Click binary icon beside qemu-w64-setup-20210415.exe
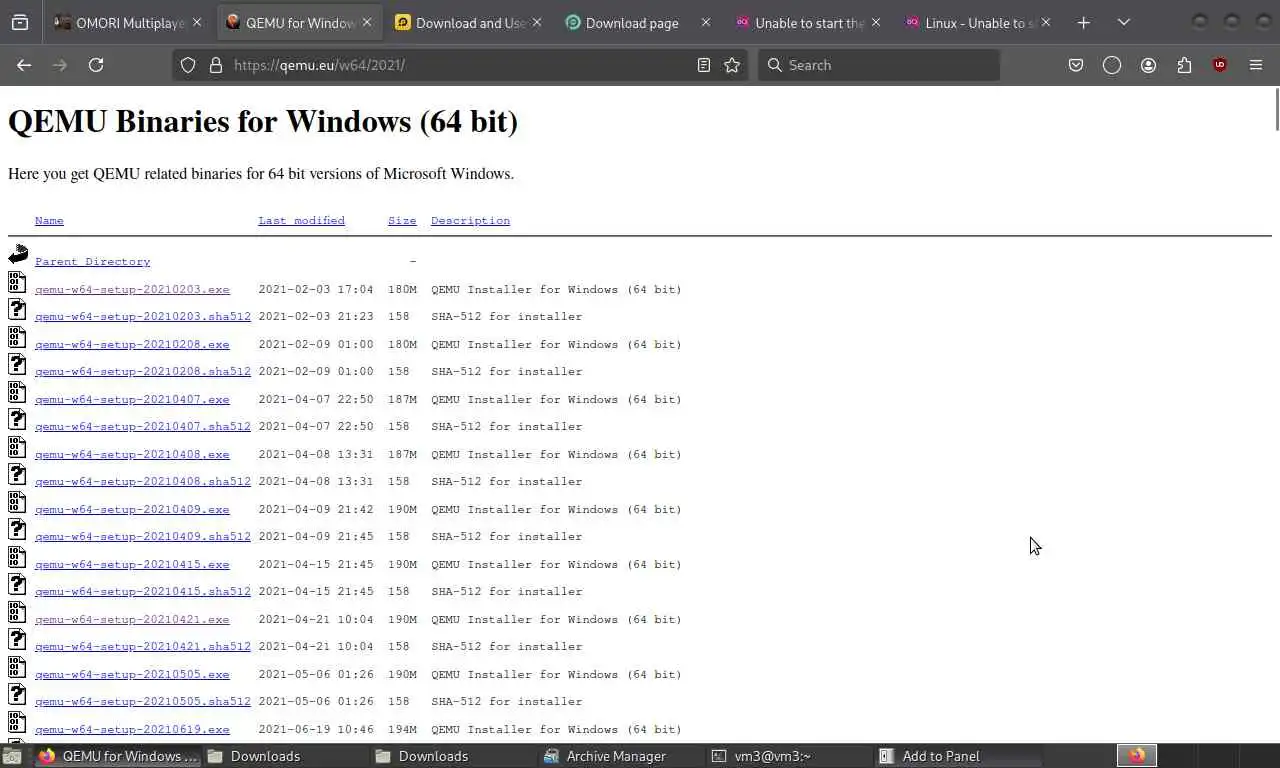Viewport: 1280px width, 768px height. (17, 557)
